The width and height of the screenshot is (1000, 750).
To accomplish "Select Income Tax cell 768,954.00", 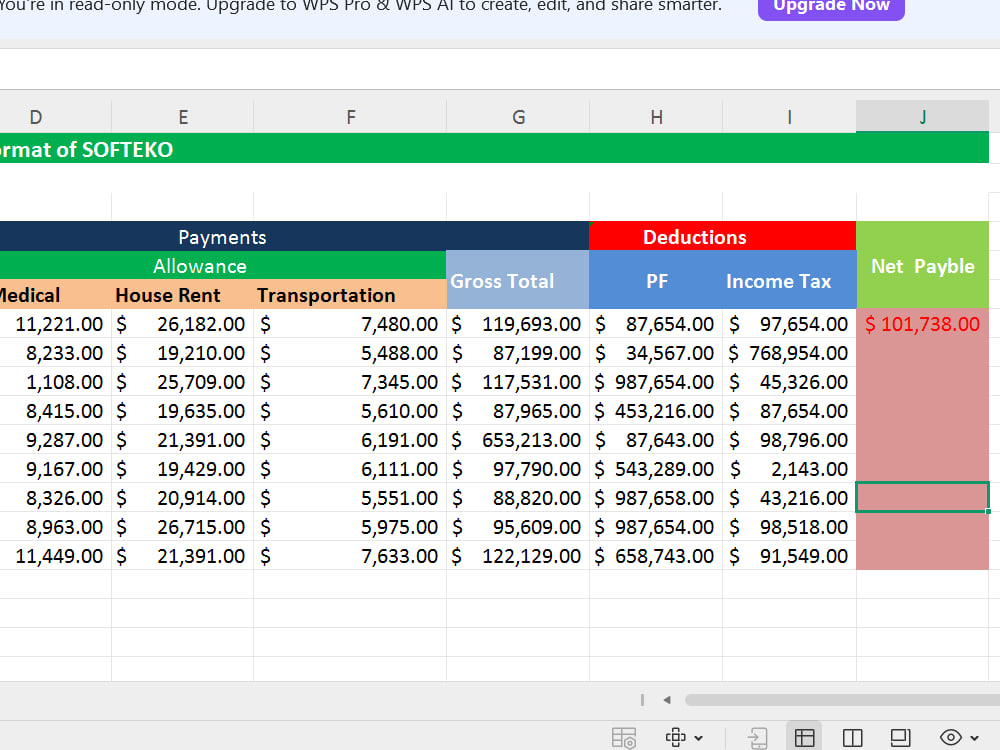I will [789, 353].
